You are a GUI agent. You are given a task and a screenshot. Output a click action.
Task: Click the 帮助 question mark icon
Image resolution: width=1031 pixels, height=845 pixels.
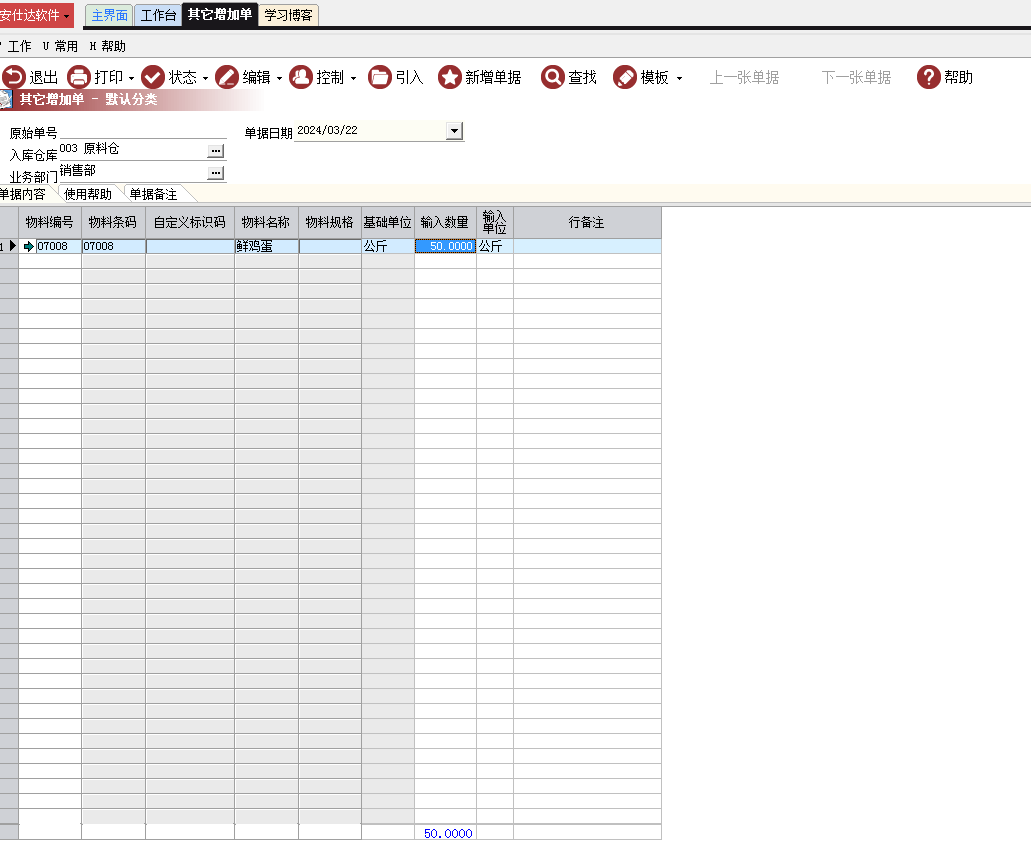(x=928, y=77)
